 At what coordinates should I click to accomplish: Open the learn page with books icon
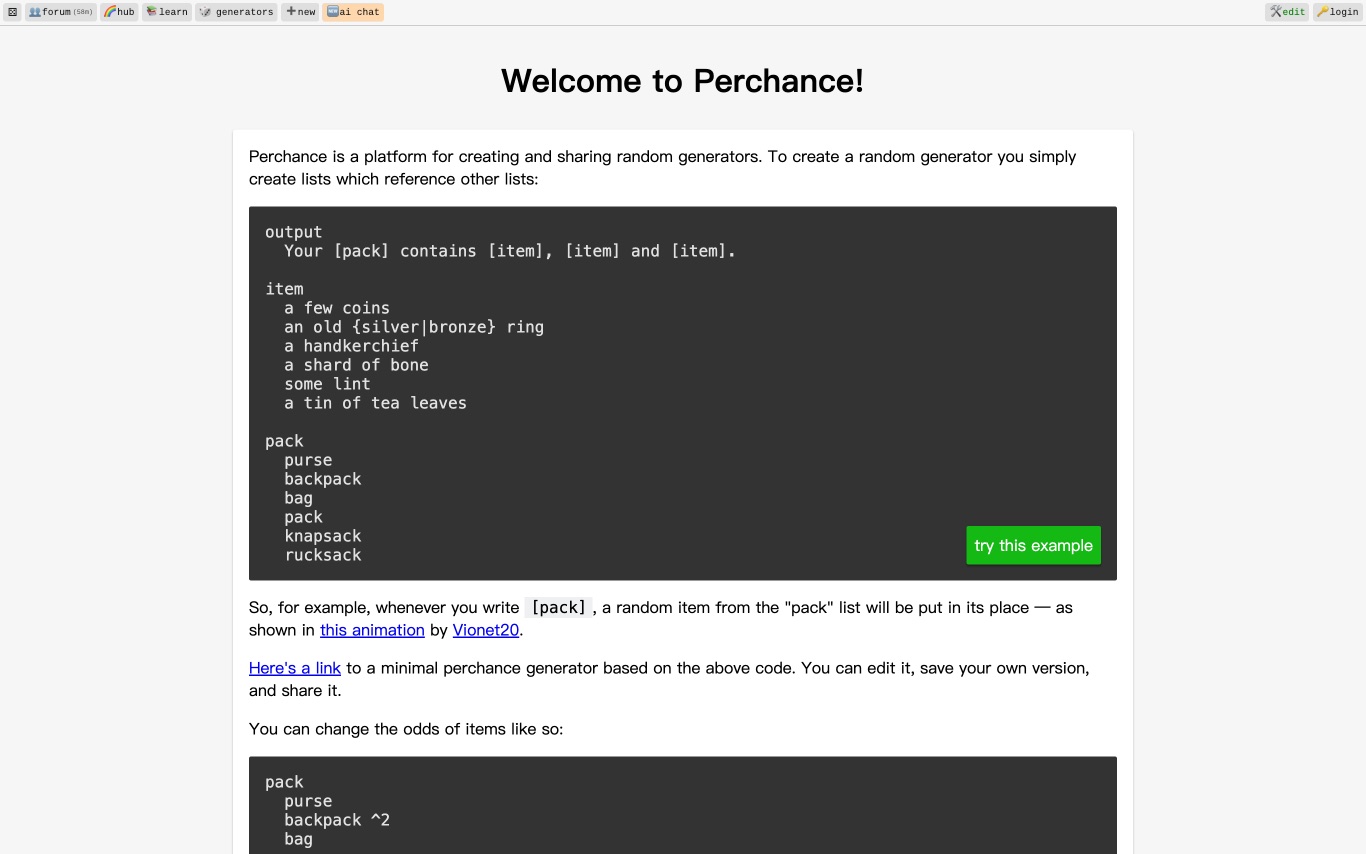166,12
